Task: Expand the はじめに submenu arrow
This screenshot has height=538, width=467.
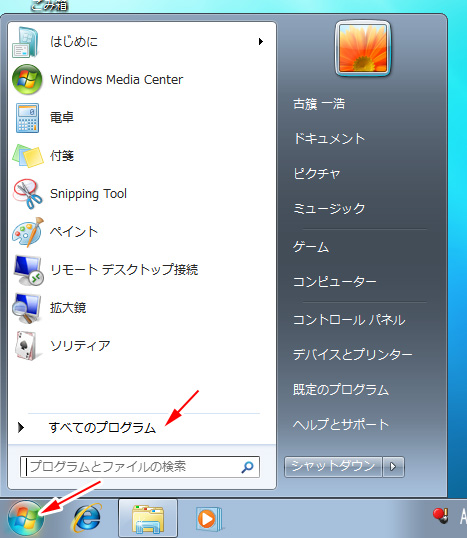Action: 261,42
